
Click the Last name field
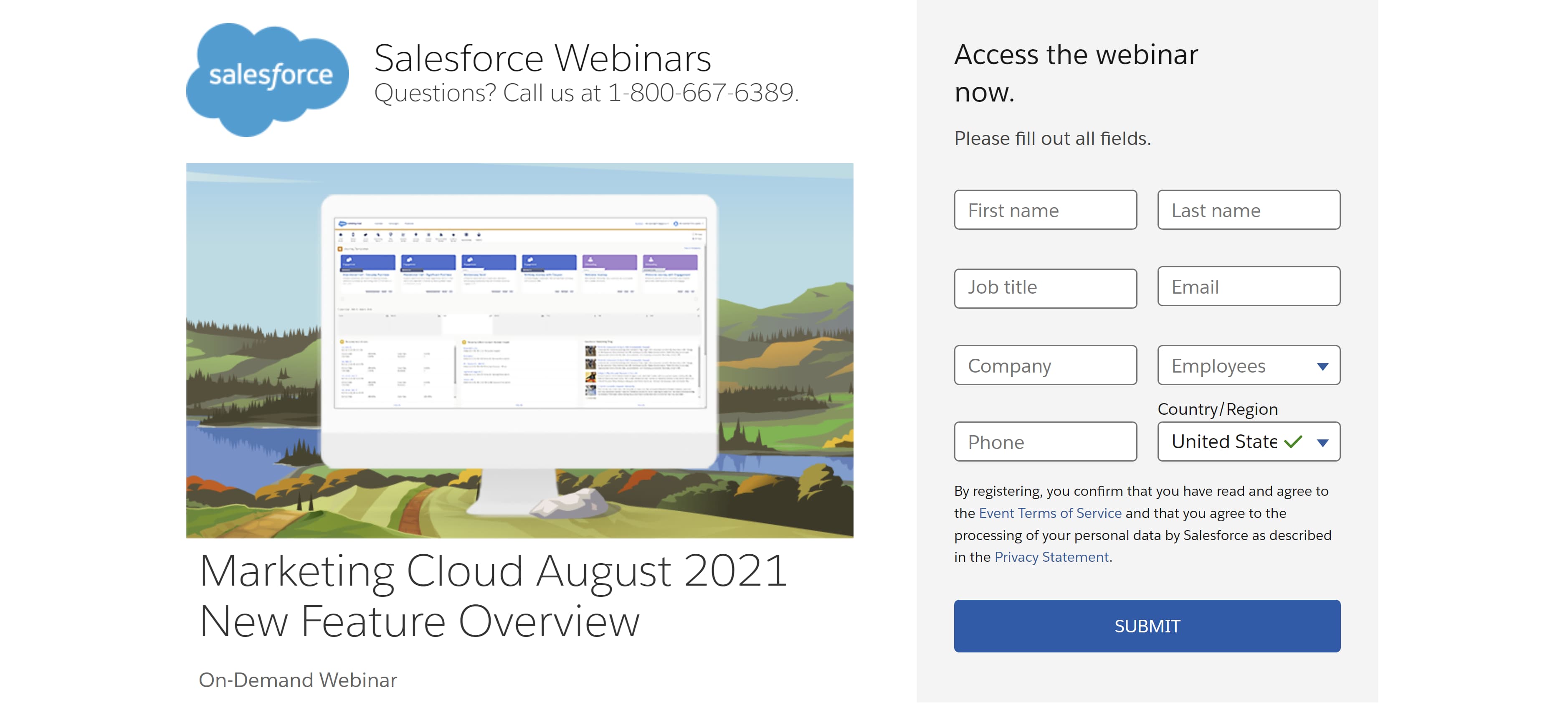click(x=1248, y=210)
